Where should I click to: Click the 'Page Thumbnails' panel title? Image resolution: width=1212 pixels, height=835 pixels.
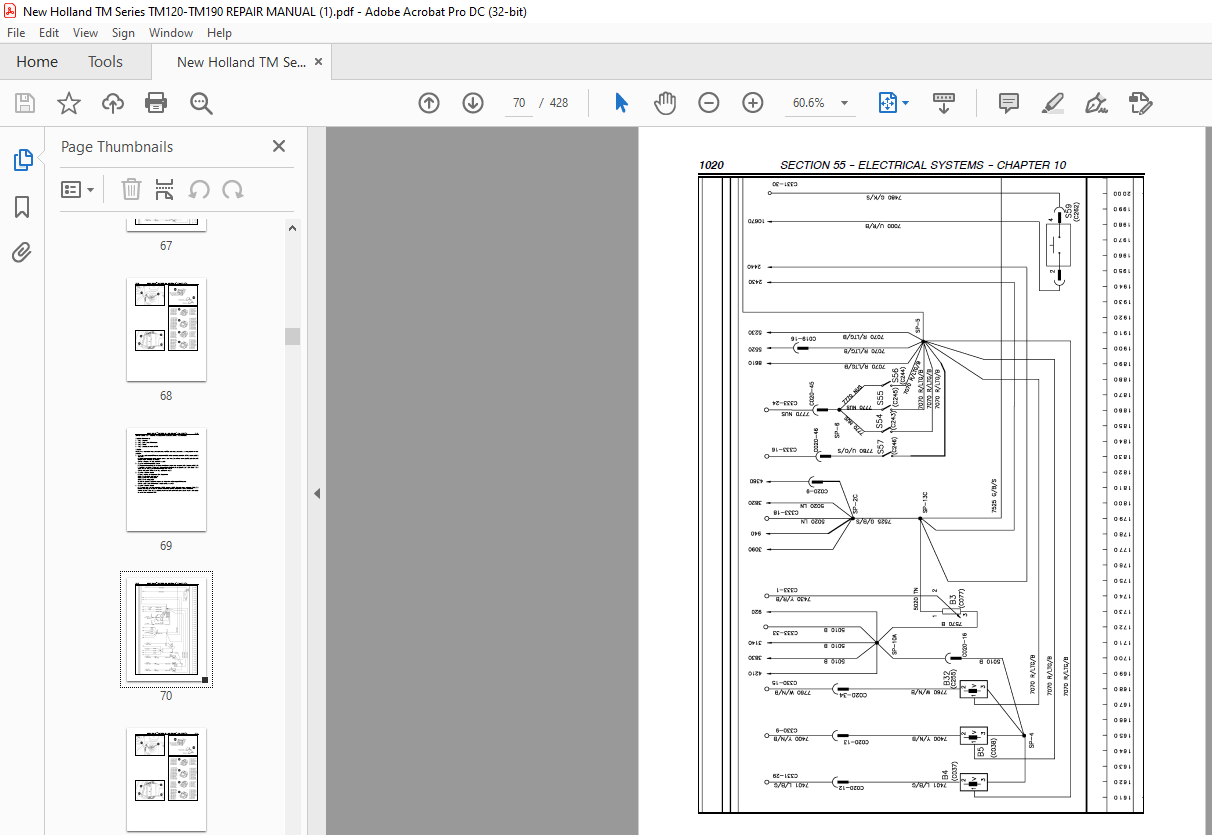click(x=117, y=147)
